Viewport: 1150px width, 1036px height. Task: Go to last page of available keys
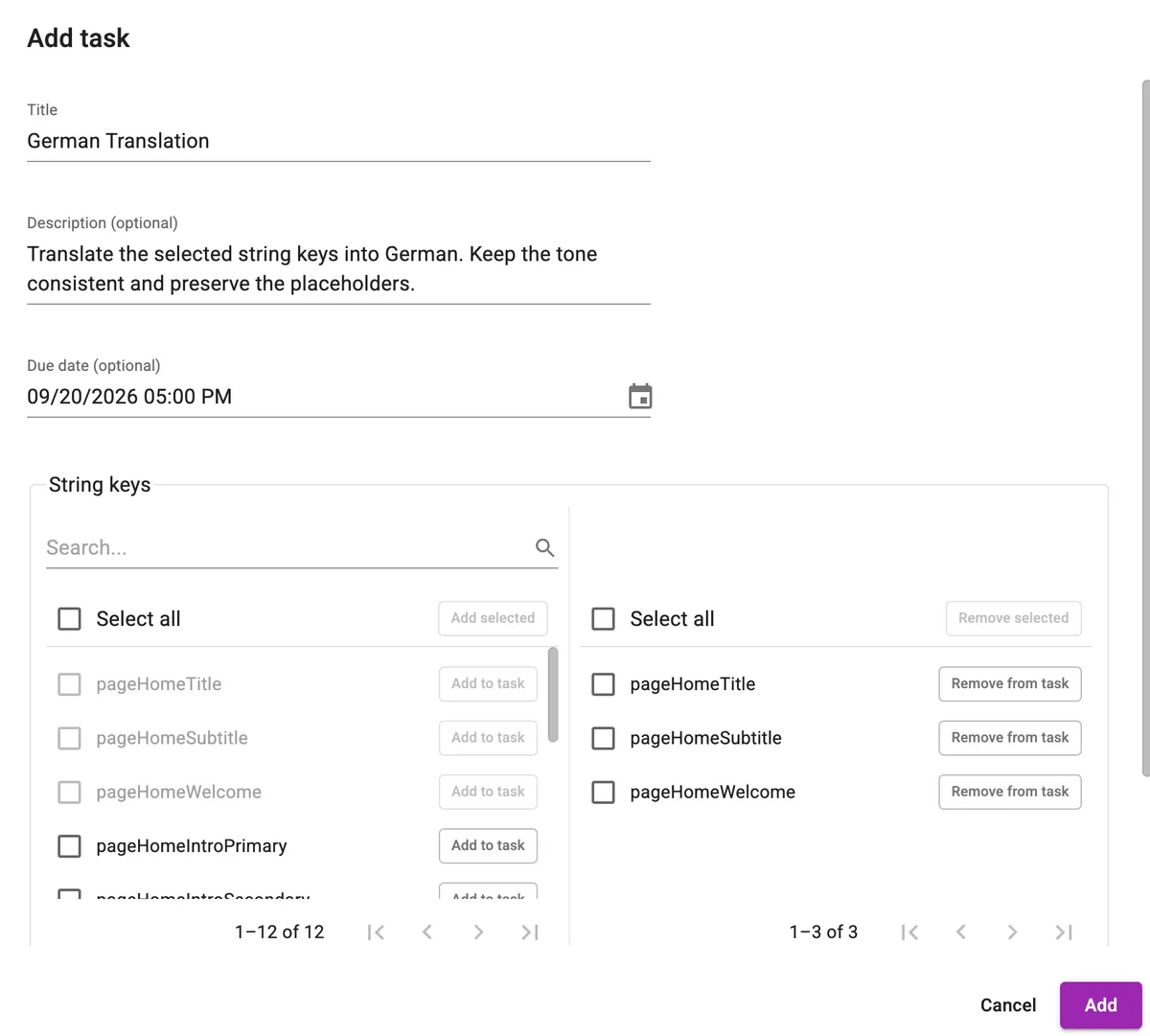530,932
